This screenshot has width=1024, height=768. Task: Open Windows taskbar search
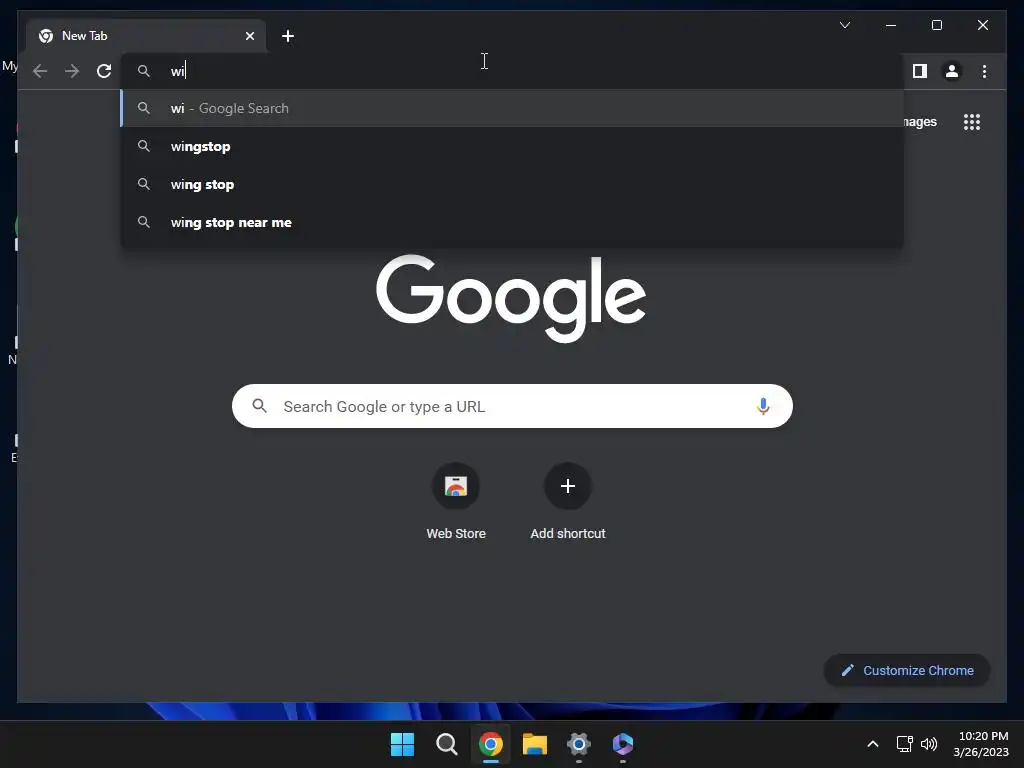(447, 744)
